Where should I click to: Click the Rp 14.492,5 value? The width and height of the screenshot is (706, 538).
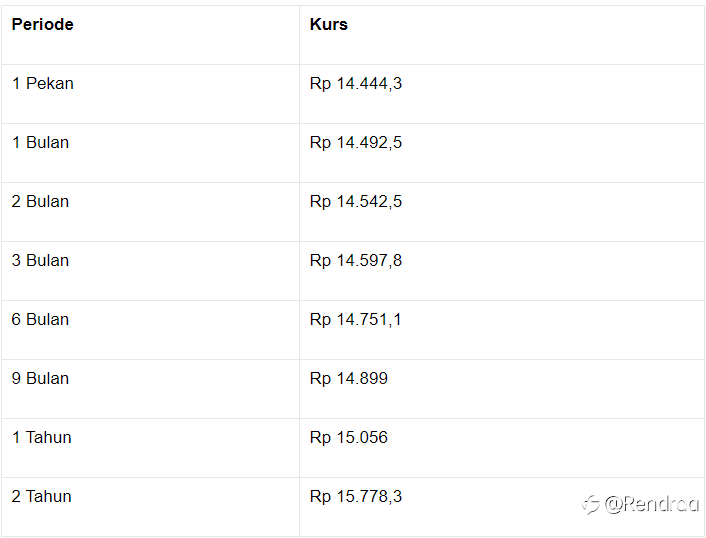coord(356,143)
